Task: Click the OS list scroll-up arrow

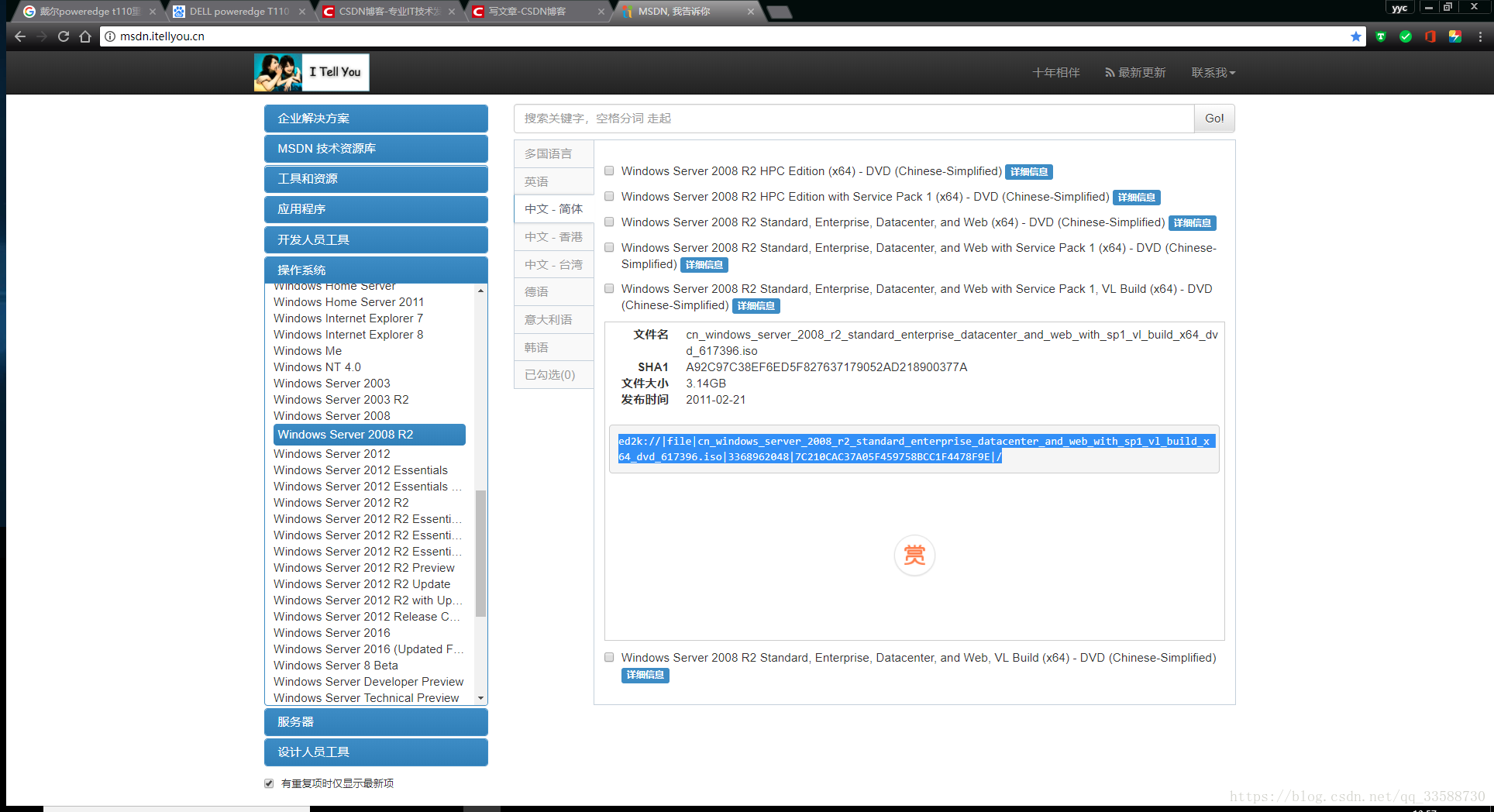Action: tap(481, 291)
